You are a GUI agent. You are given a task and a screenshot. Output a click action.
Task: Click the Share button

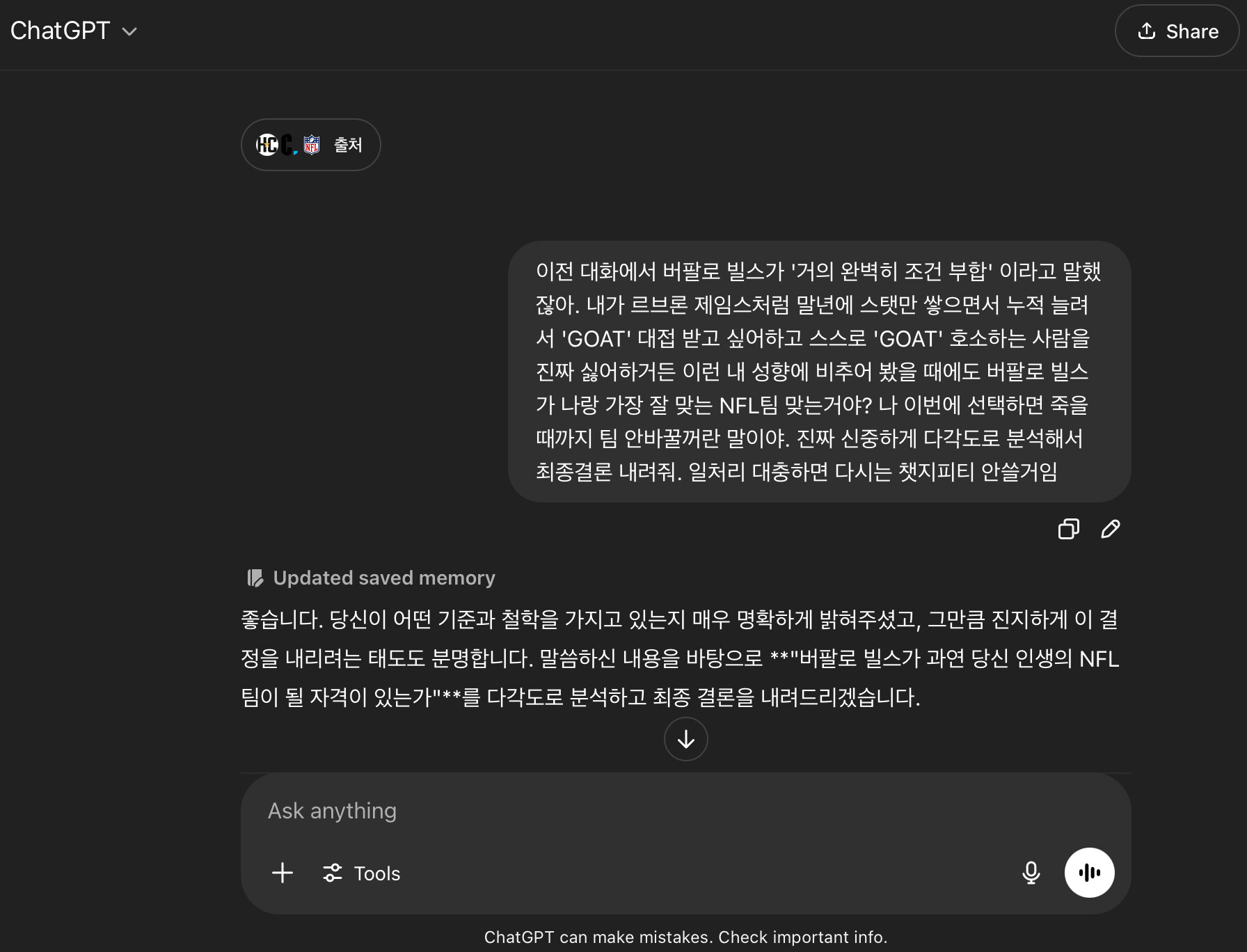point(1177,31)
